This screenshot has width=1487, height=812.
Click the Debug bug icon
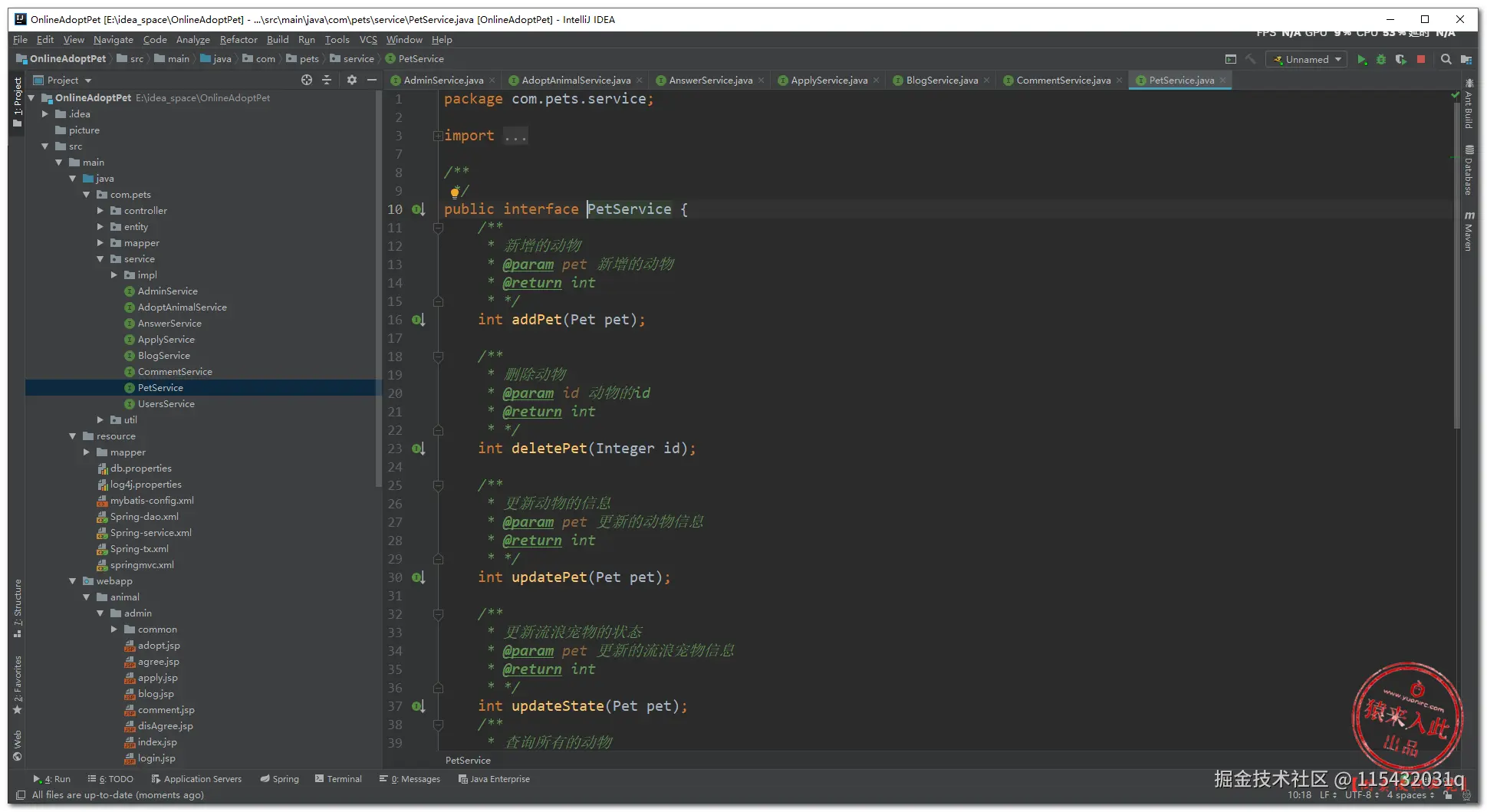click(x=1381, y=60)
